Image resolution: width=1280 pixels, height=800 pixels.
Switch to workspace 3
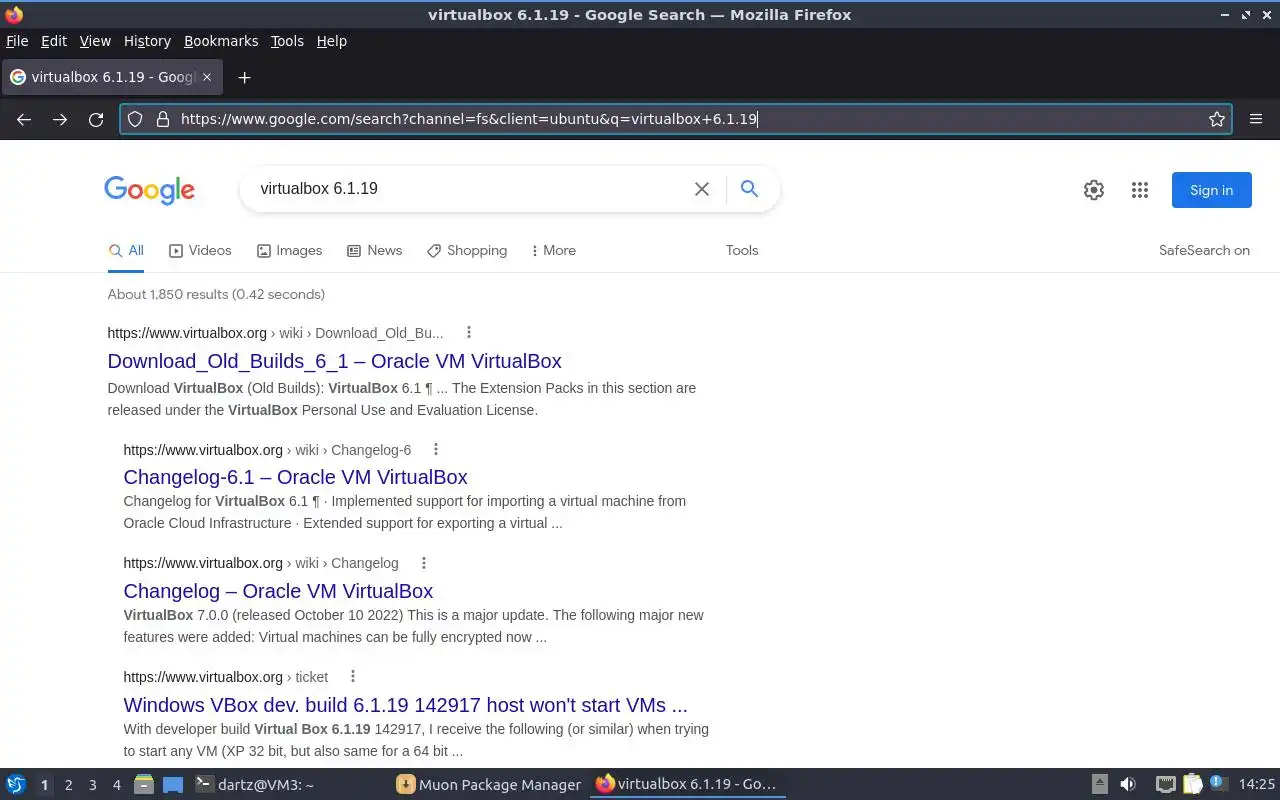92,785
